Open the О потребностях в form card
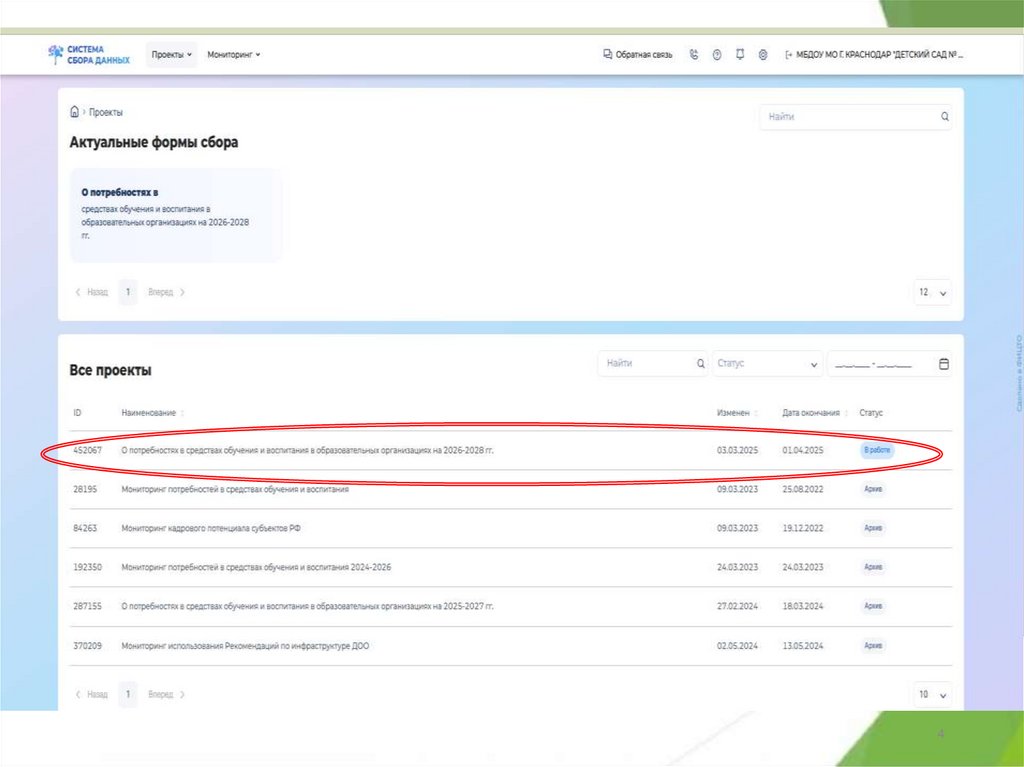Image resolution: width=1024 pixels, height=767 pixels. click(x=176, y=215)
